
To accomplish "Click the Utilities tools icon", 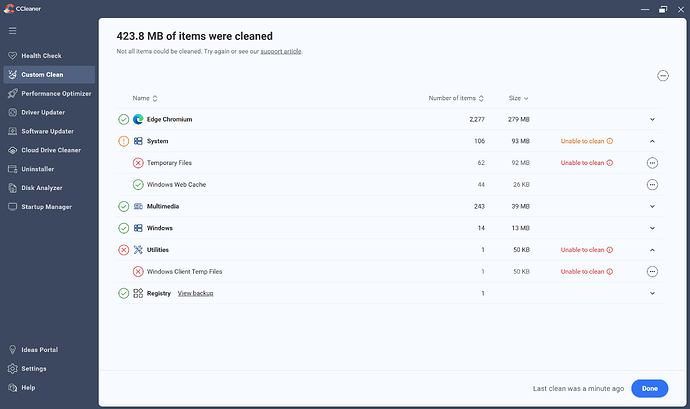I will point(138,249).
